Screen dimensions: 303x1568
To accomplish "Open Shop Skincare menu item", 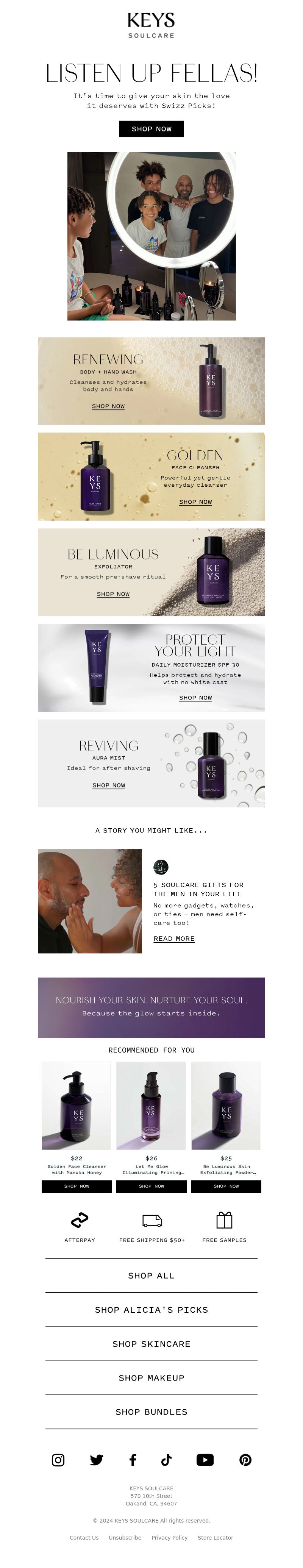I will [151, 1343].
